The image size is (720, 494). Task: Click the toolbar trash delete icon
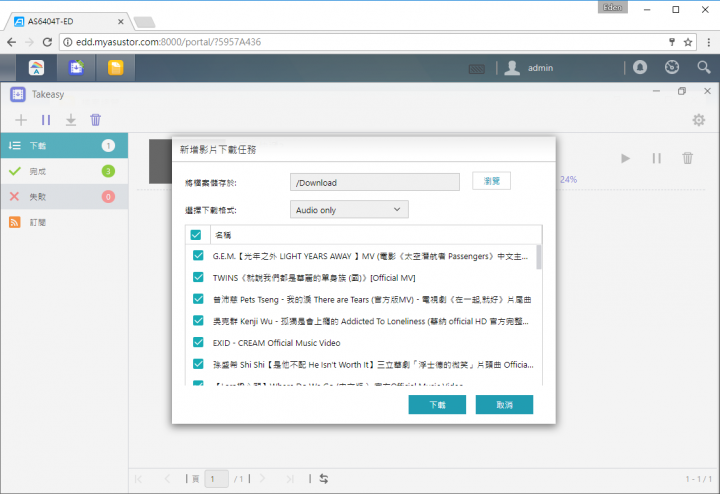tap(96, 120)
